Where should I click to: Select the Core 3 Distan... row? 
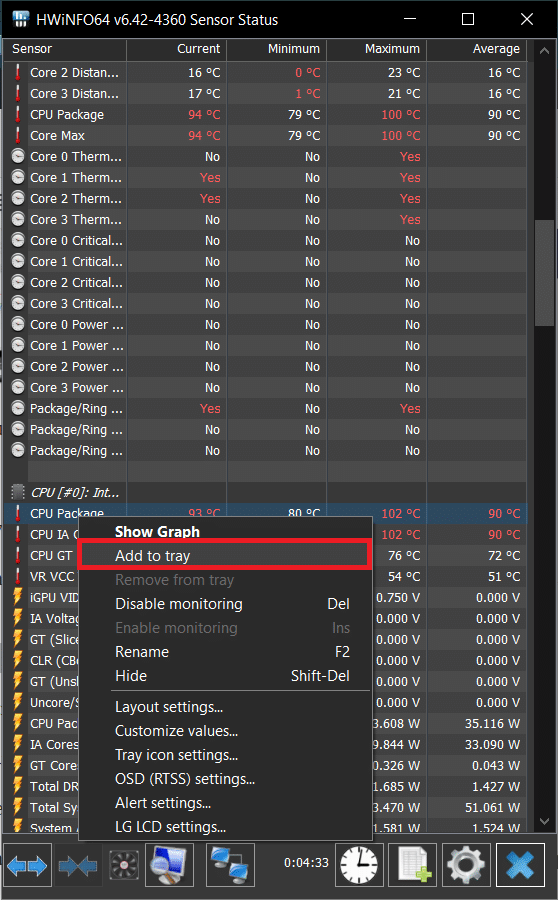click(x=265, y=94)
